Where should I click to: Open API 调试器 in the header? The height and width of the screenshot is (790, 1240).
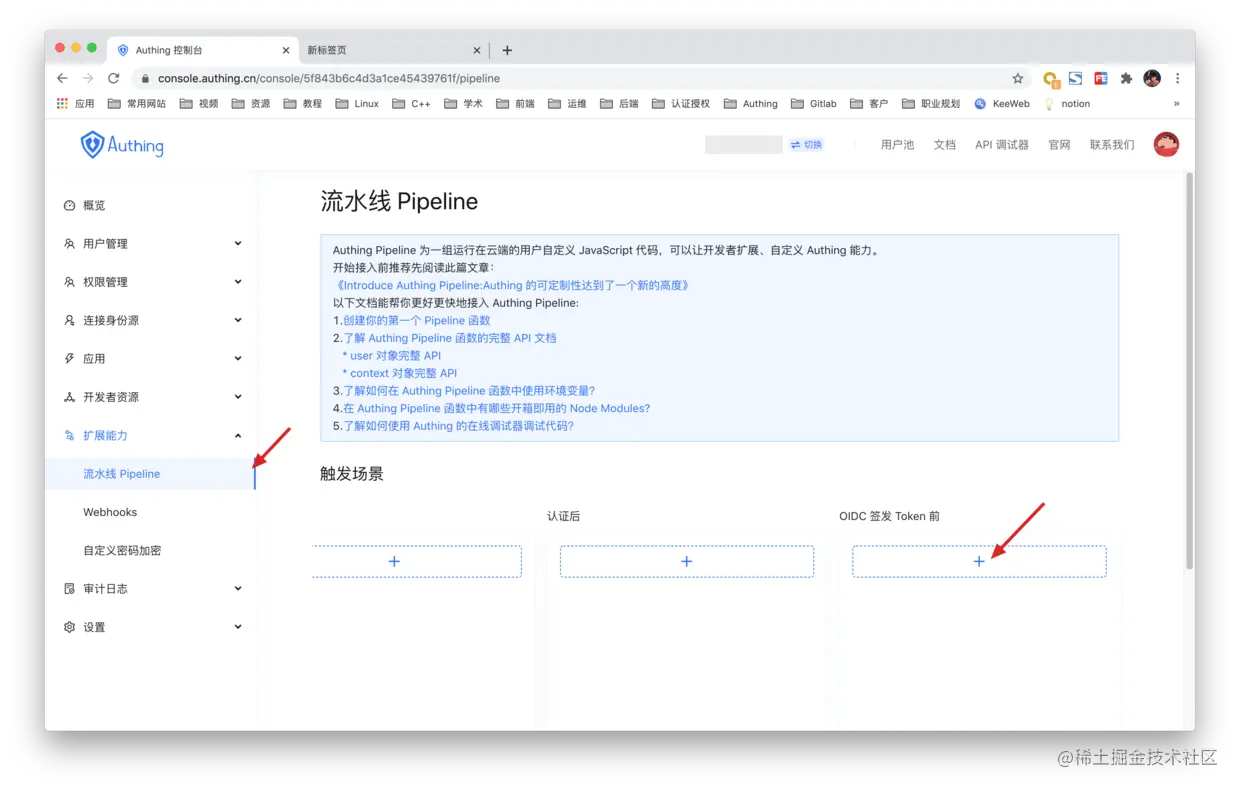[x=1002, y=145]
